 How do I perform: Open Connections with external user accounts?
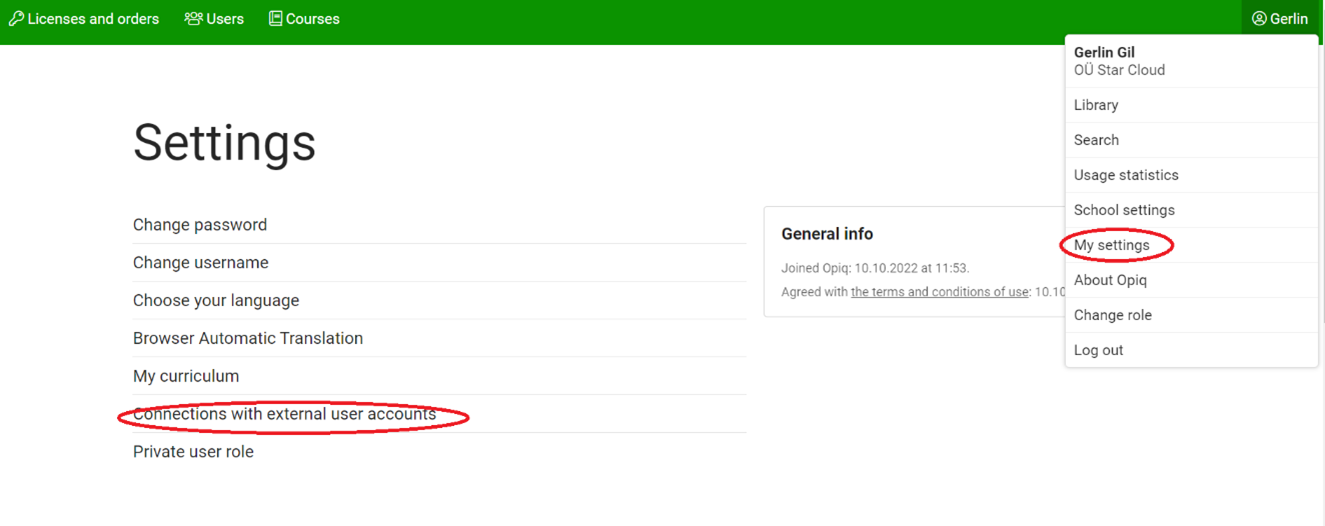[x=284, y=414]
